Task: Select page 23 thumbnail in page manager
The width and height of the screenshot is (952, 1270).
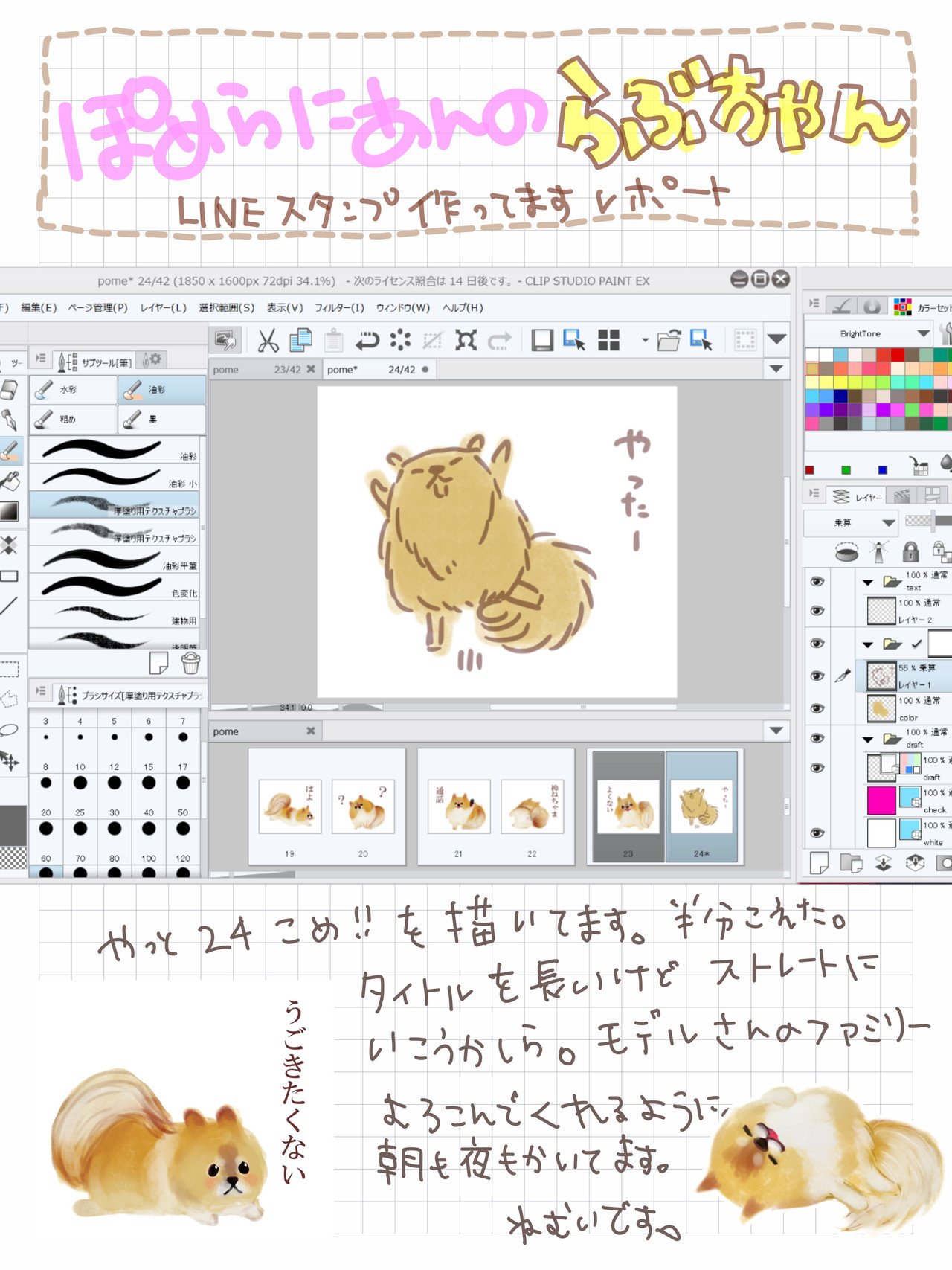Action: [x=628, y=806]
